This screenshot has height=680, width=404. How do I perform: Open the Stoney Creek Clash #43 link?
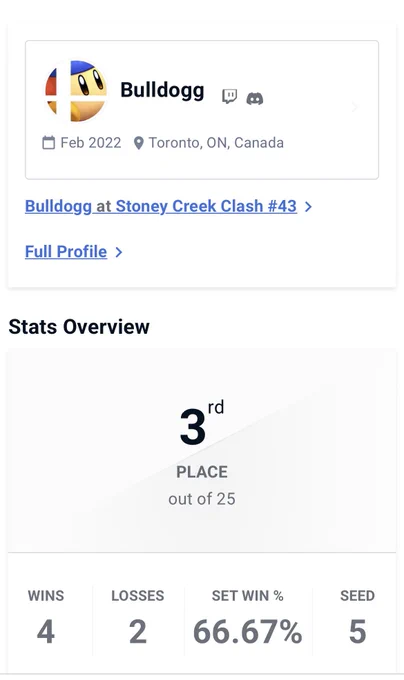click(x=161, y=206)
